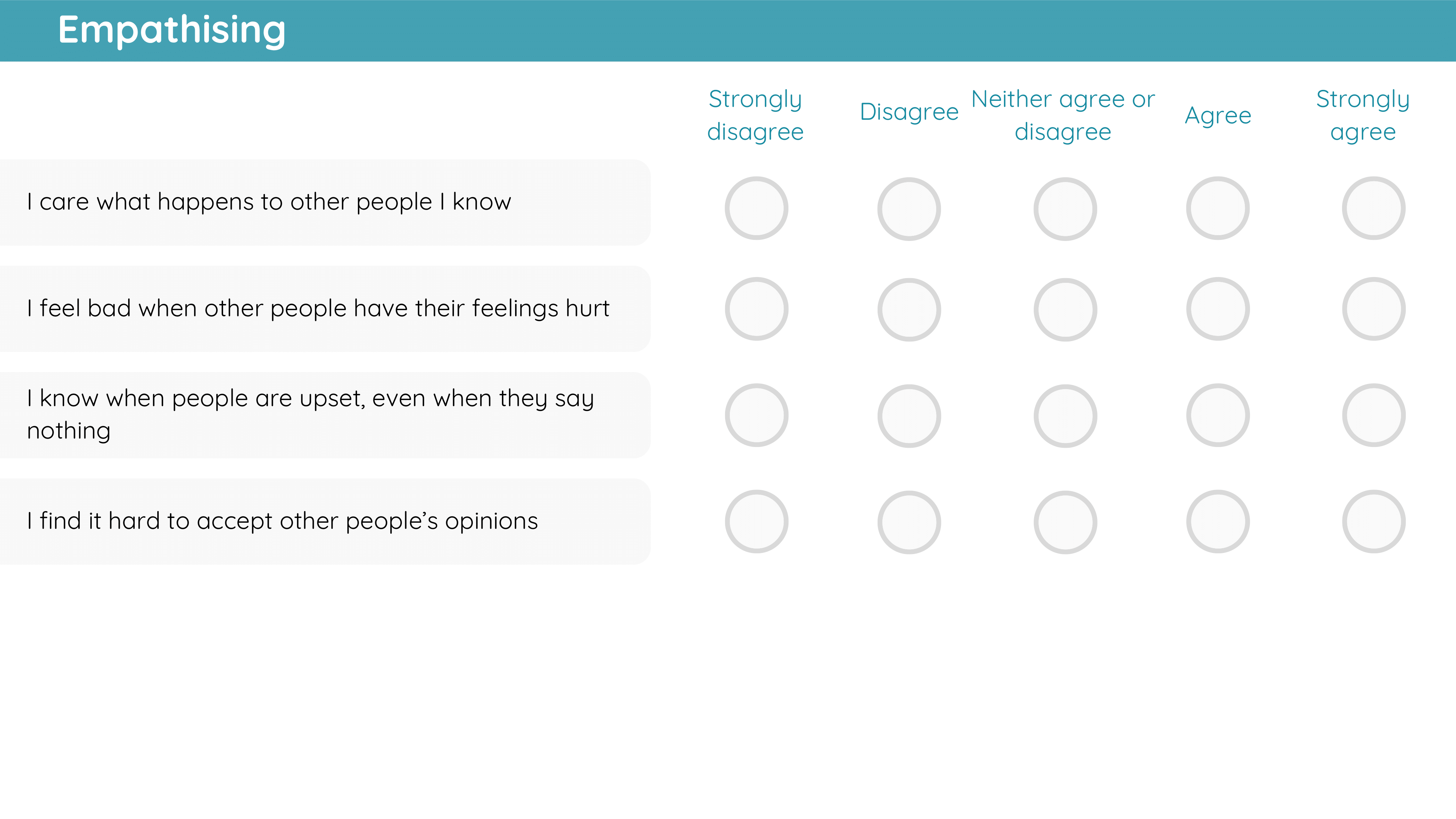1456x819 pixels.
Task: Mark Strongly agree for caring about people
Action: pos(1373,209)
